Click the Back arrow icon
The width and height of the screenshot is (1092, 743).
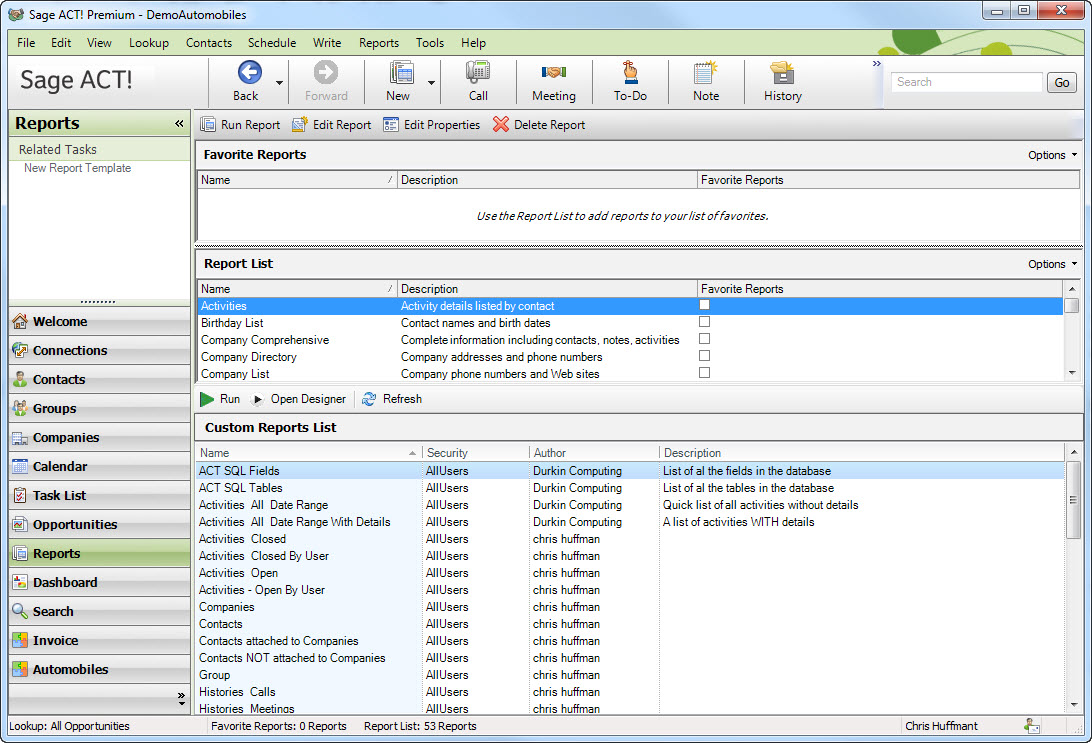(x=249, y=72)
